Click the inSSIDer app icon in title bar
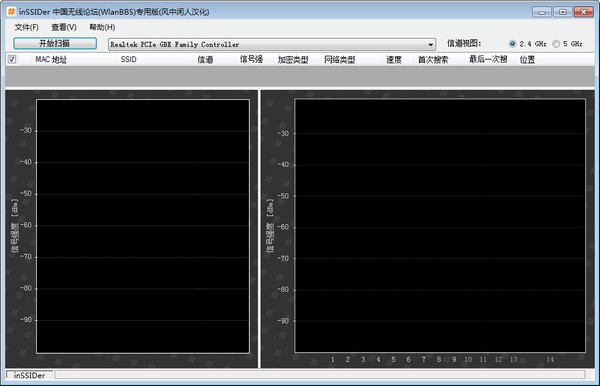Screen dimensions: 600x386 pyautogui.click(x=12, y=11)
